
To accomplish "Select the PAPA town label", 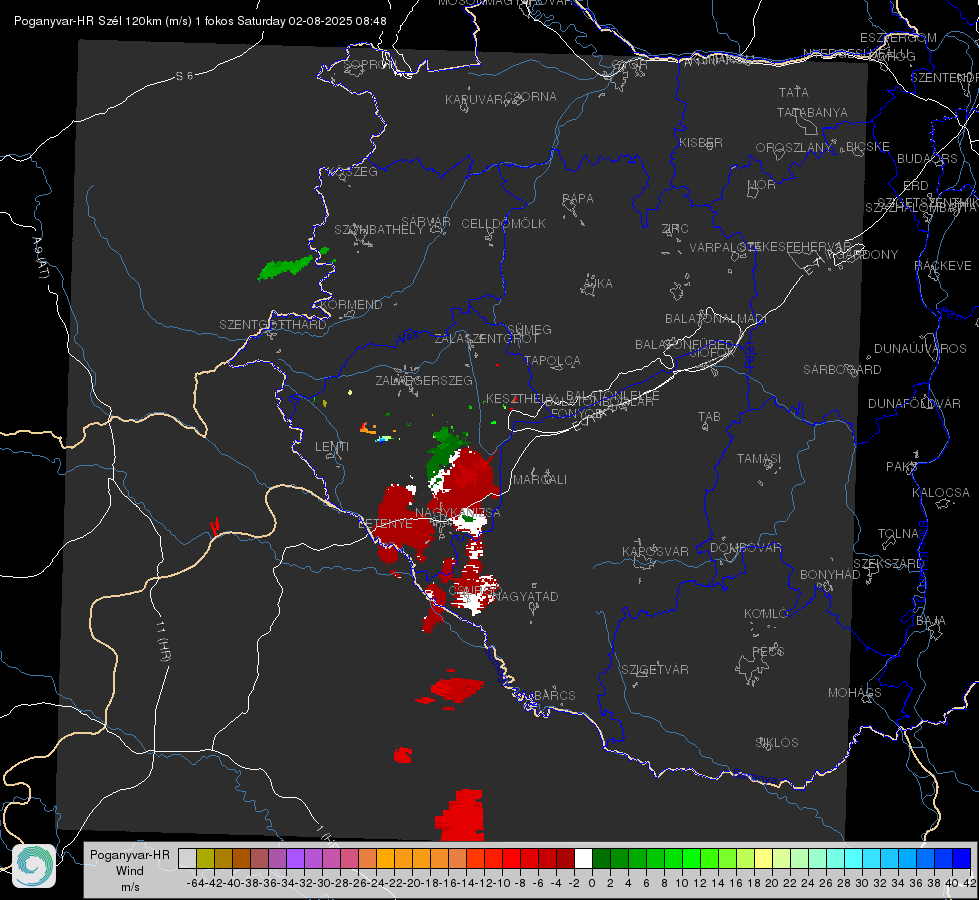I will coord(578,199).
